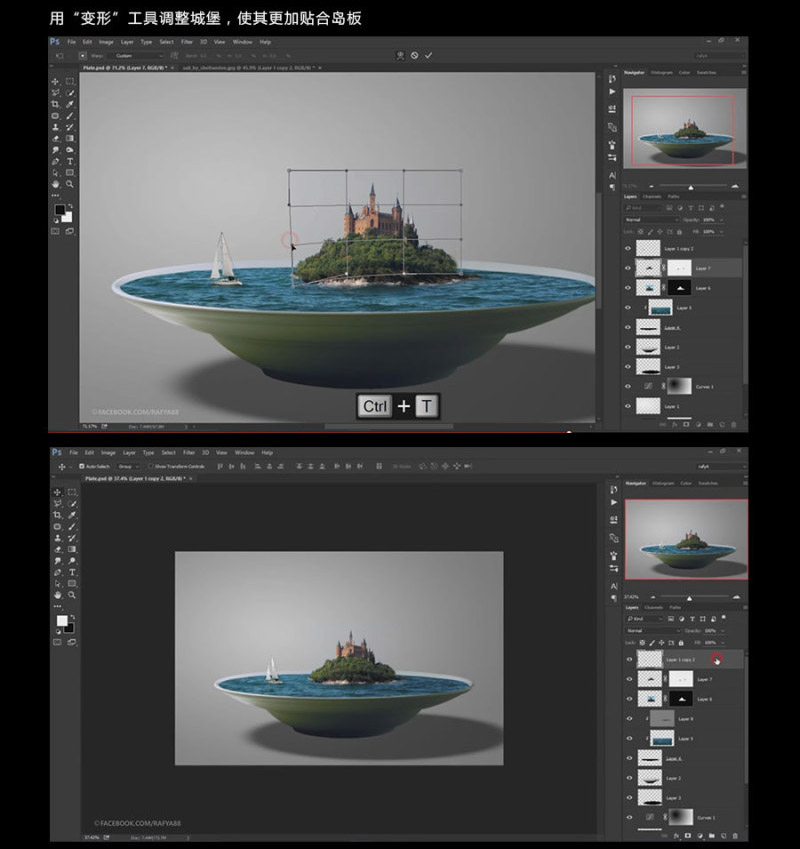This screenshot has height=849, width=800.
Task: Select the Lasso tool in bottom window
Action: [x=57, y=504]
